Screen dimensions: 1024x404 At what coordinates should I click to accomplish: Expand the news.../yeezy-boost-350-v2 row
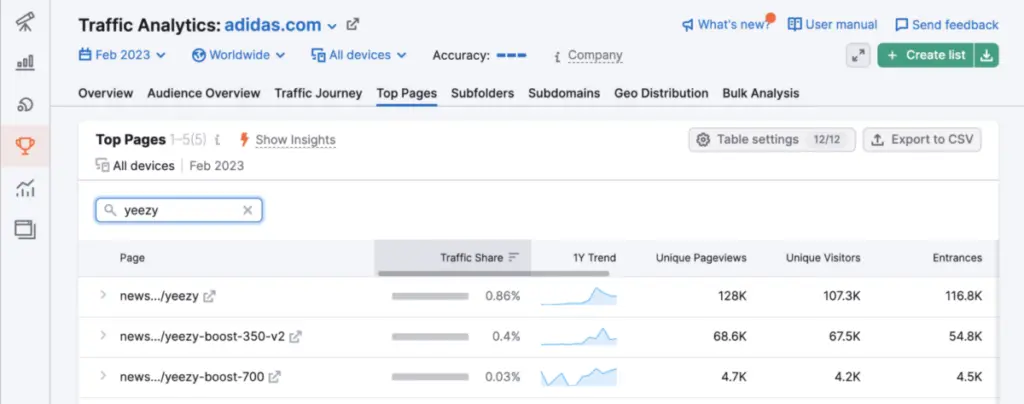click(102, 336)
